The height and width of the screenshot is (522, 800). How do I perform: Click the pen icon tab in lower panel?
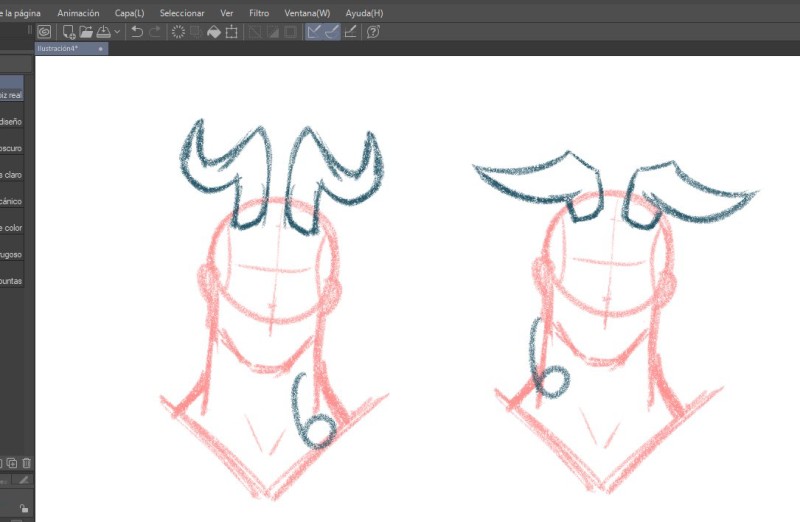[23, 480]
